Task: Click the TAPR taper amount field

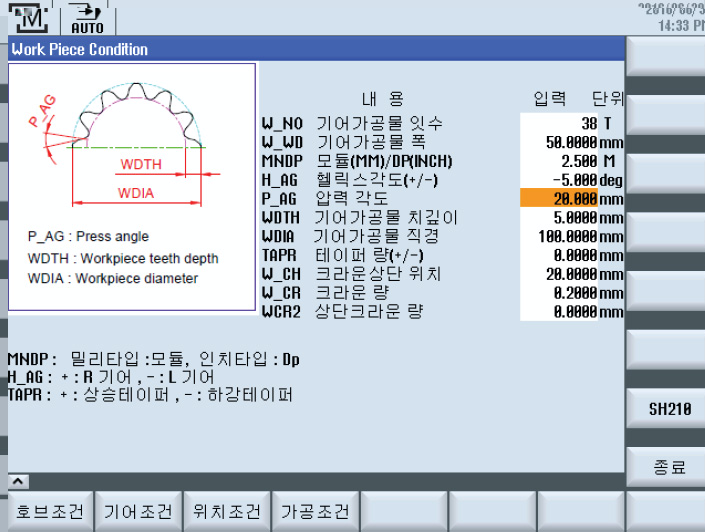Action: pyautogui.click(x=560, y=254)
